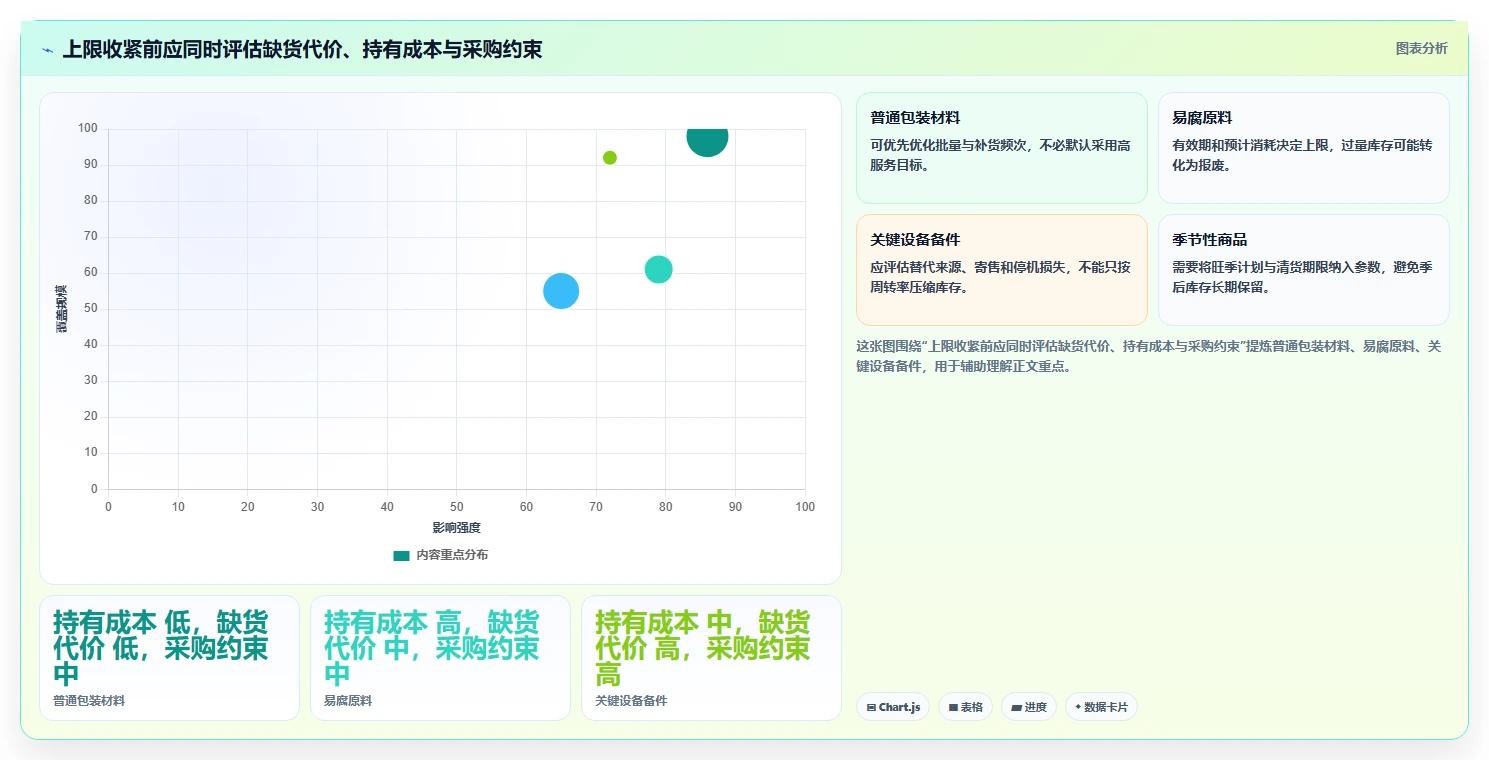Screen dimensions: 1489x760
Task: Click the 覆盖规模 y-axis title
Action: [62, 309]
